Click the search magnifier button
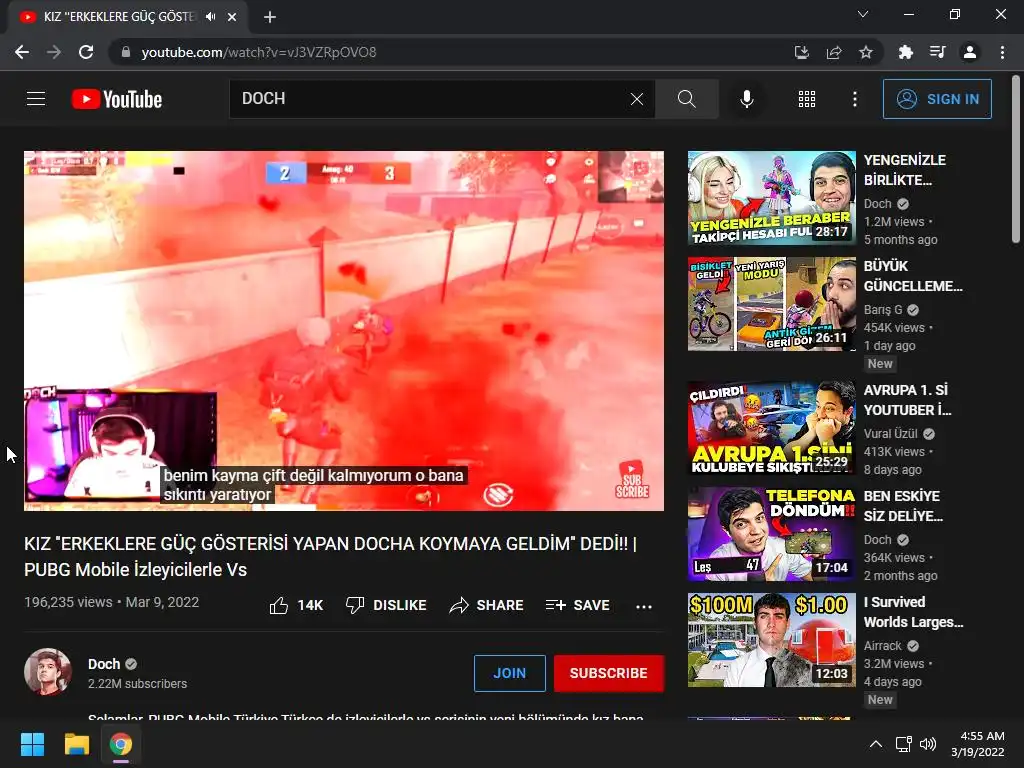 coord(686,99)
